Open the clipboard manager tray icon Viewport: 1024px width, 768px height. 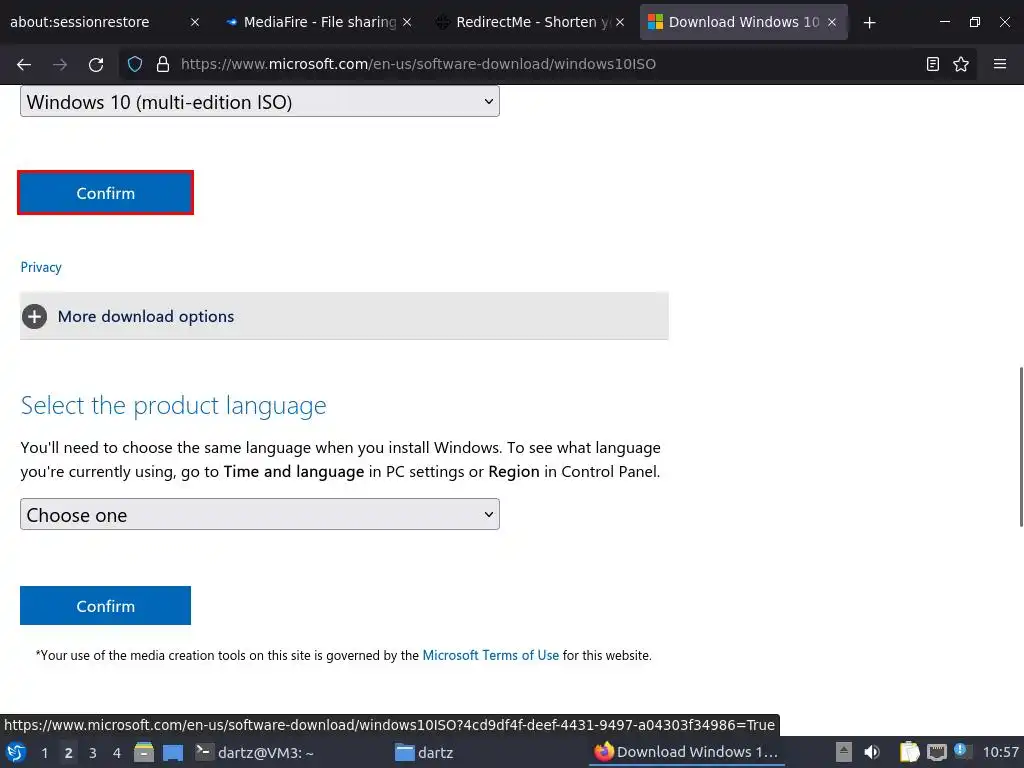pyautogui.click(x=909, y=752)
